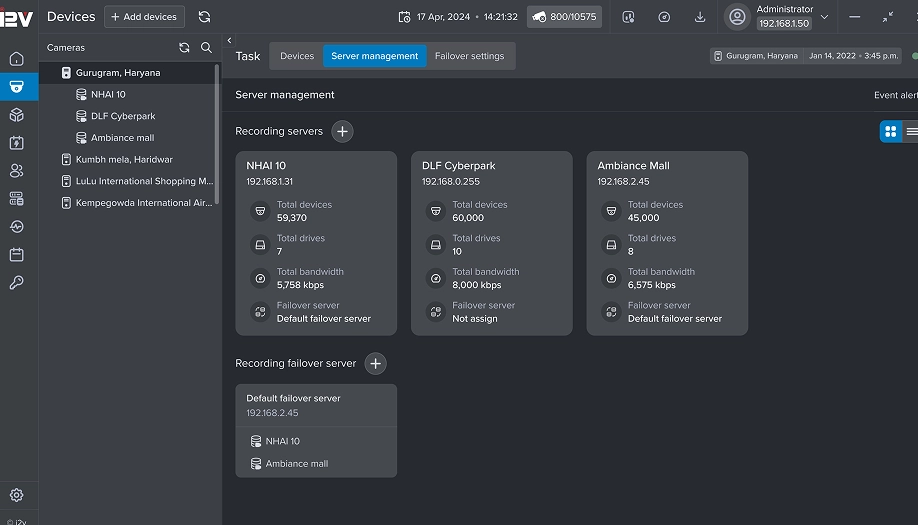Open the Ambiance Mall server card title
The image size is (918, 525).
point(633,166)
